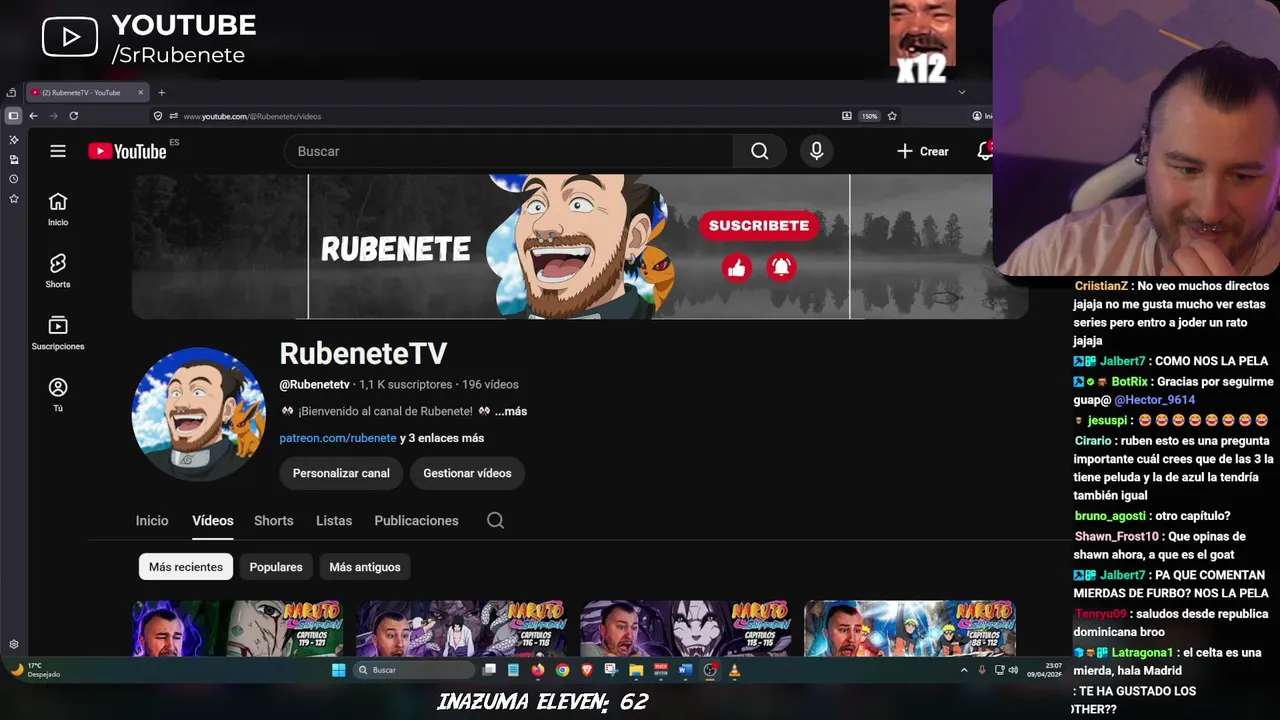This screenshot has width=1280, height=720.
Task: Click the @Hector_9614 mention in chat
Action: tap(1155, 400)
